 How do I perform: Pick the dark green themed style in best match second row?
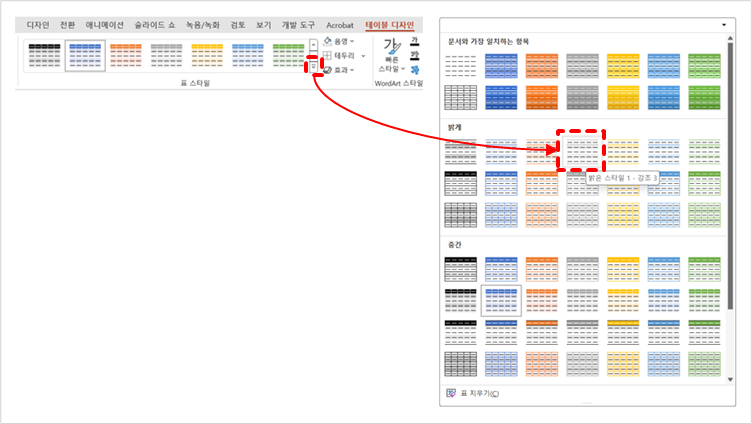pos(705,97)
